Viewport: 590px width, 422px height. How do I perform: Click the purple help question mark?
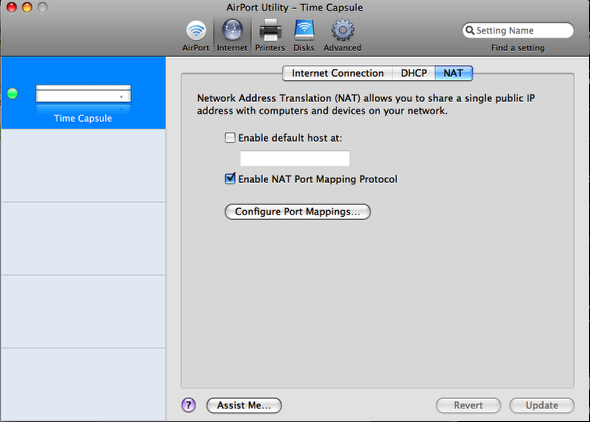click(189, 405)
